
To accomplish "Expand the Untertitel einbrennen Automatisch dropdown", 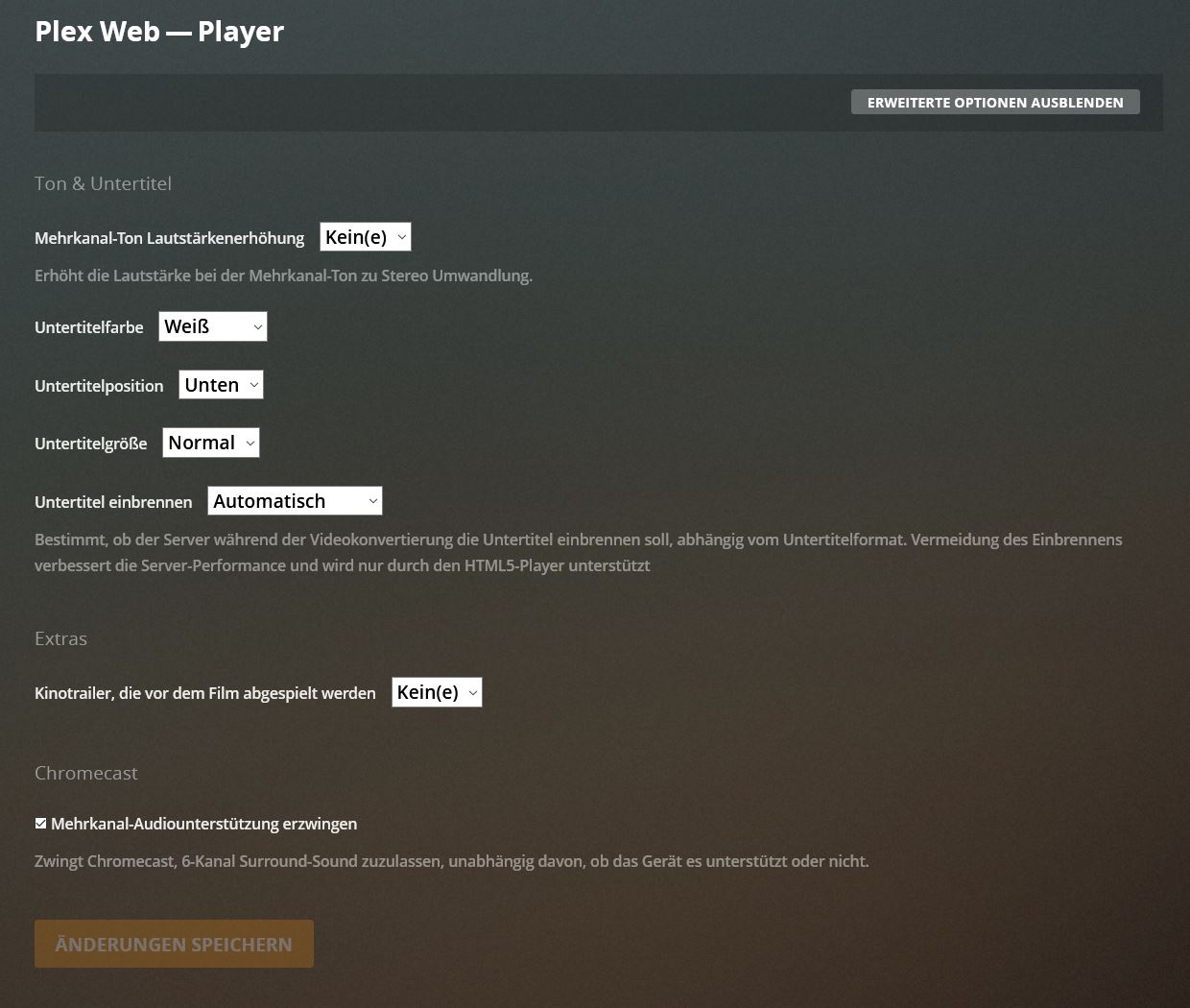I will 295,501.
